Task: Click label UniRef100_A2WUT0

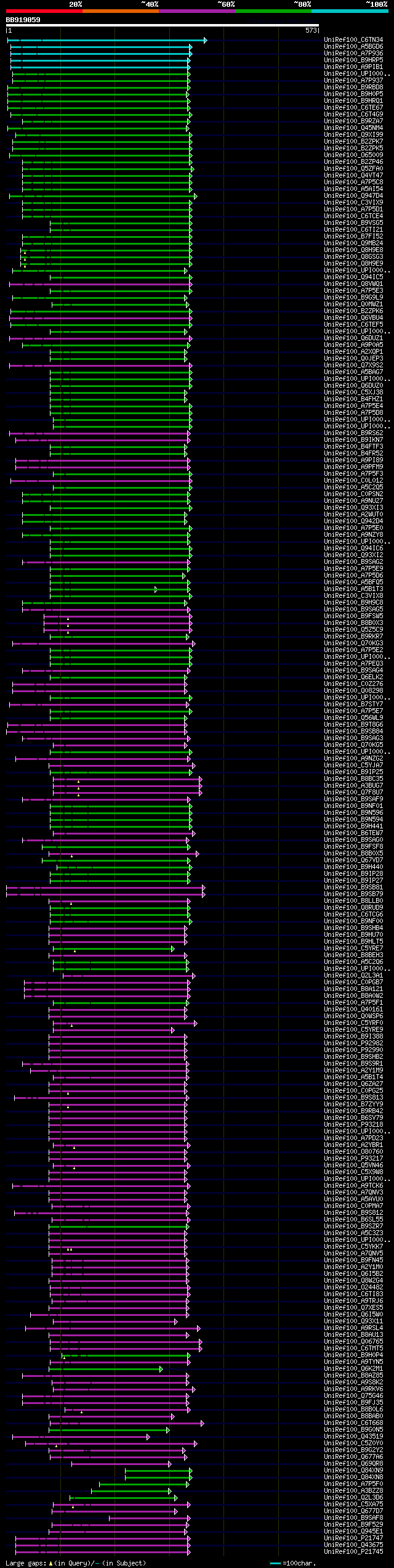Action: [353, 515]
